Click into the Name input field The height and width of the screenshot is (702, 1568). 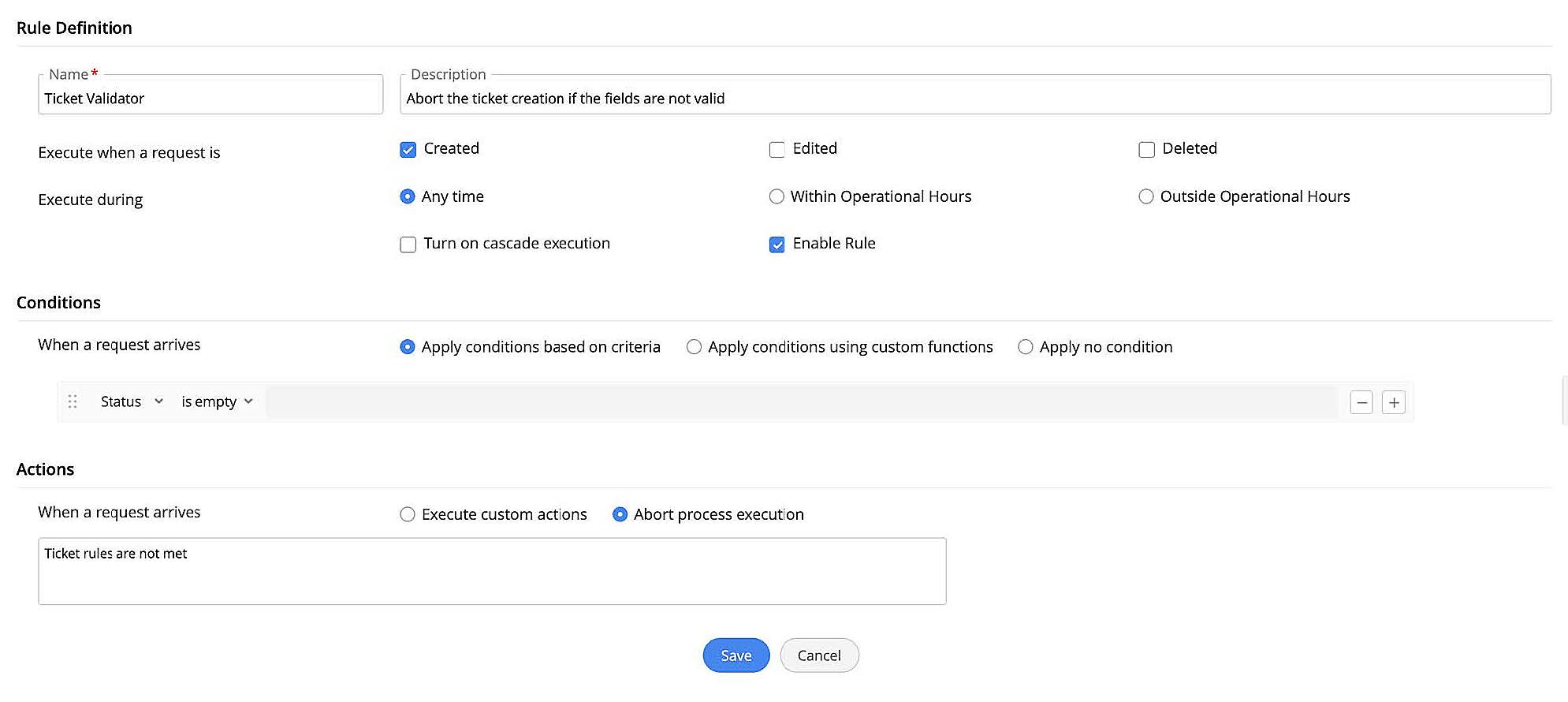[210, 99]
